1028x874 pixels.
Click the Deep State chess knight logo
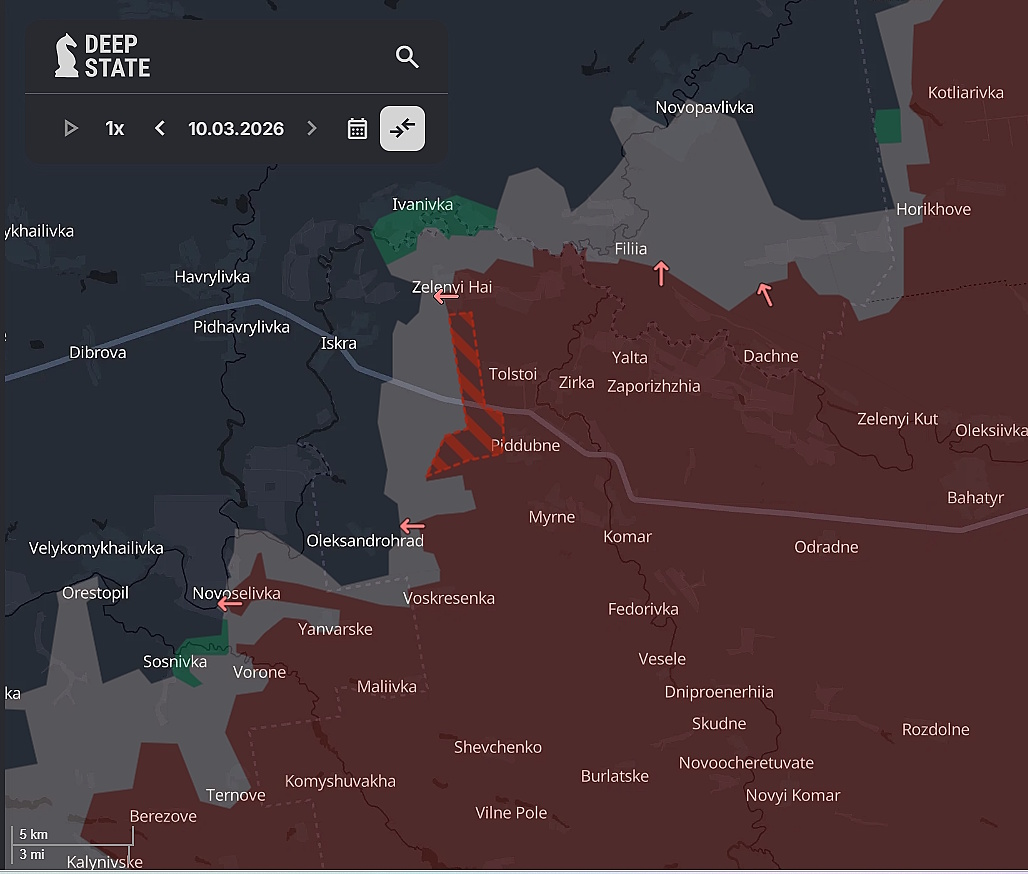click(67, 57)
